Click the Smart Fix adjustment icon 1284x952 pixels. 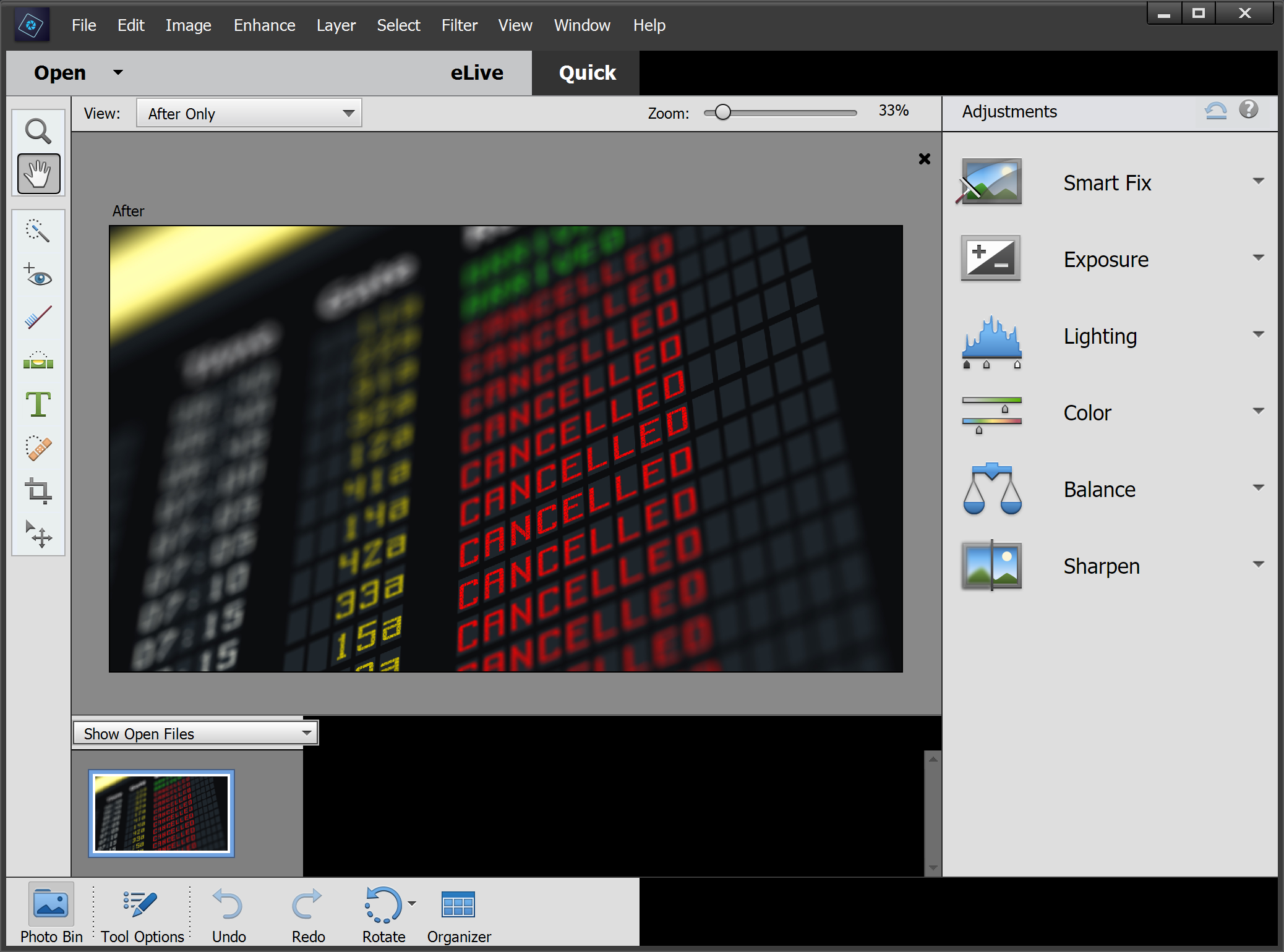[990, 182]
